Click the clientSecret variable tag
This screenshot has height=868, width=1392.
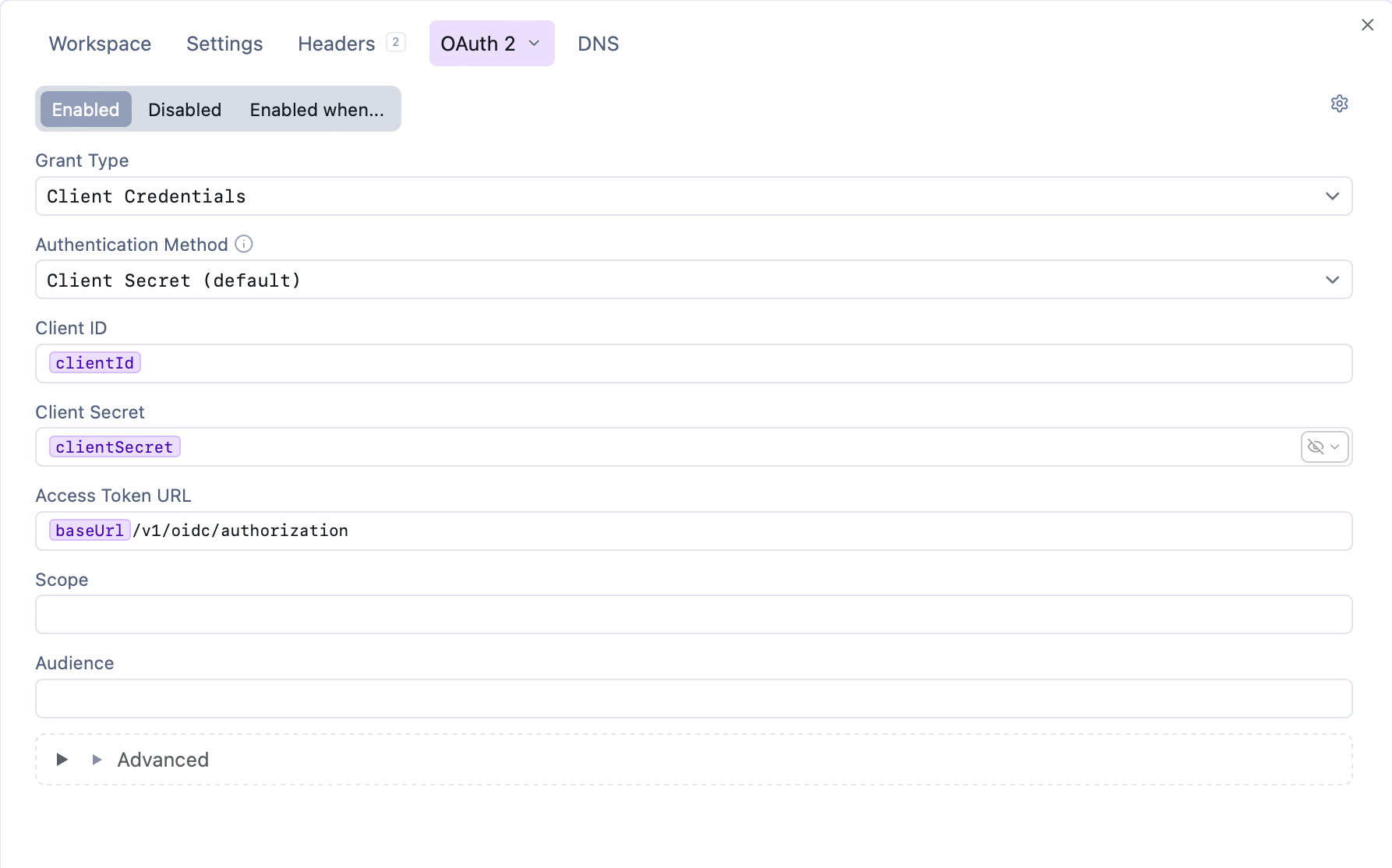coord(115,447)
